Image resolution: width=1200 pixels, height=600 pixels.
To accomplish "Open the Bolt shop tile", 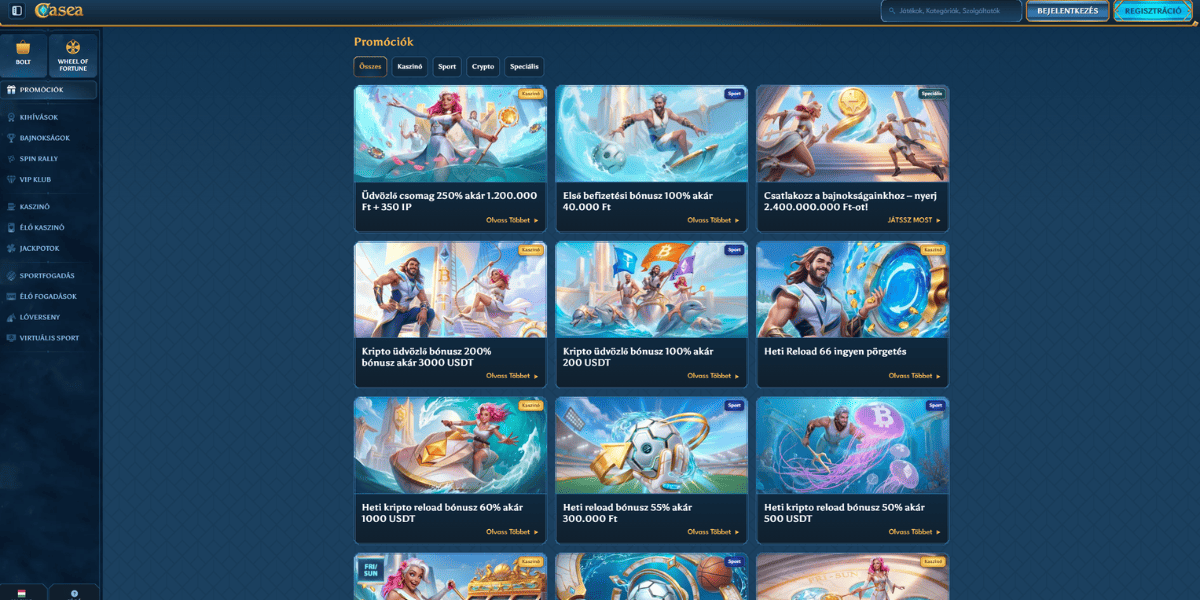I will tap(23, 54).
